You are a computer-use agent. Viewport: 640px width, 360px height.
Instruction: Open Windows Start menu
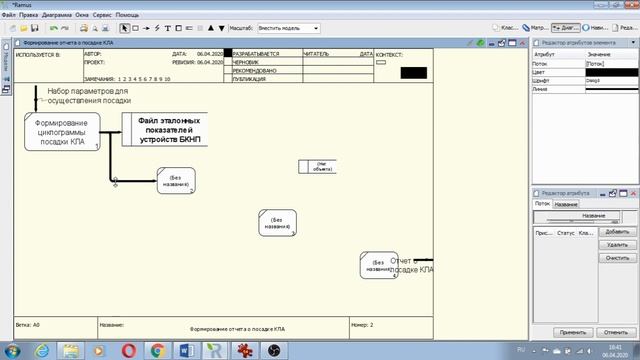[x=13, y=351]
